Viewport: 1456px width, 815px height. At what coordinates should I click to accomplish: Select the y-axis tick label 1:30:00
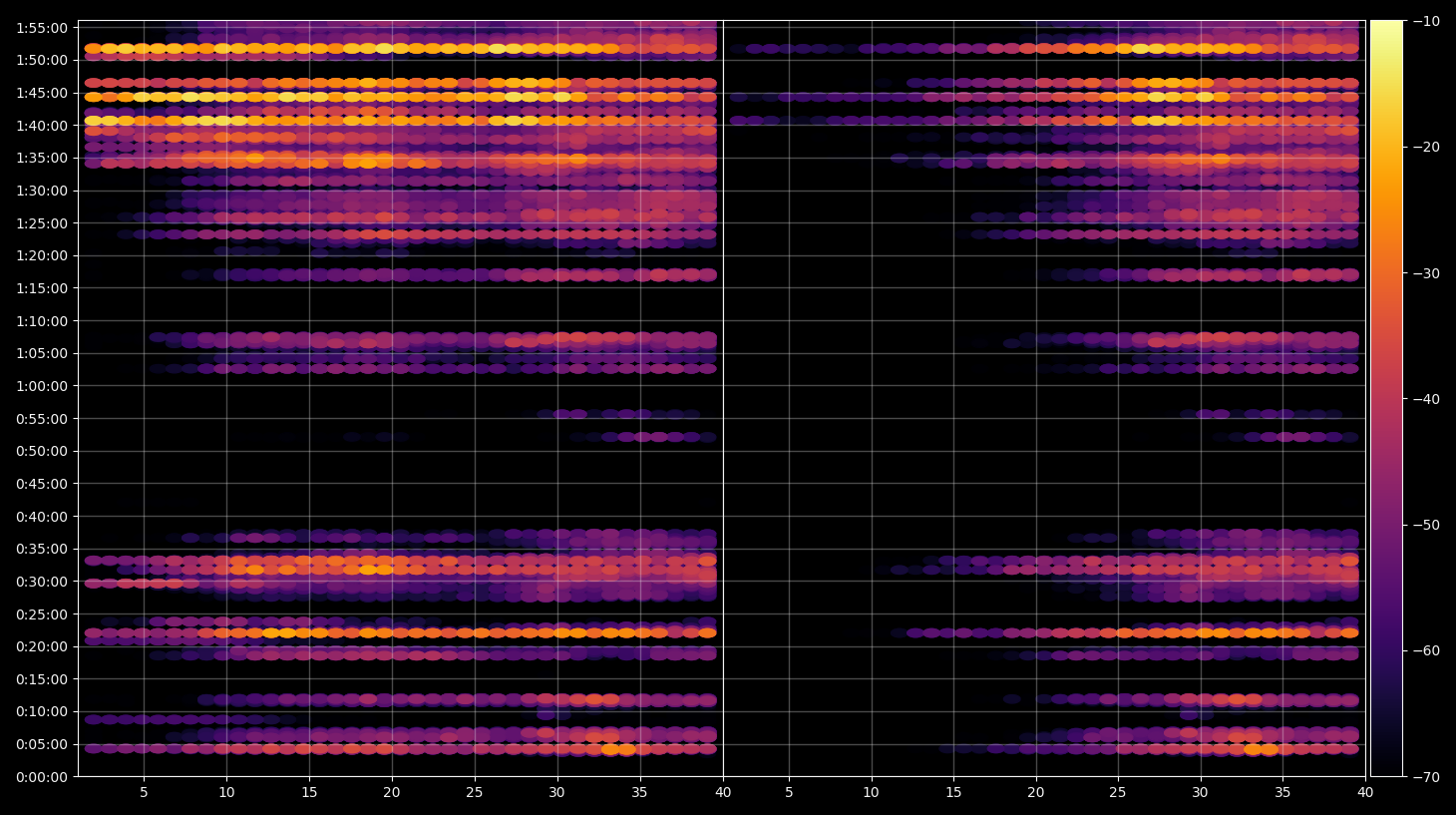pyautogui.click(x=42, y=191)
